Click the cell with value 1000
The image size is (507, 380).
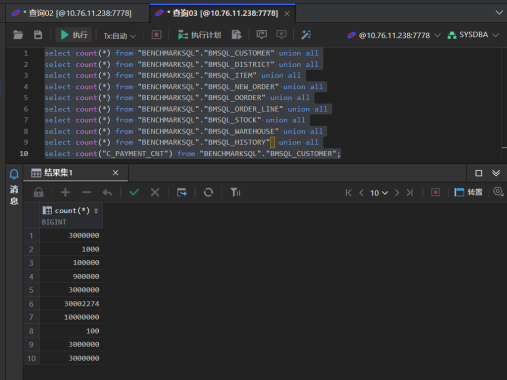coord(71,249)
